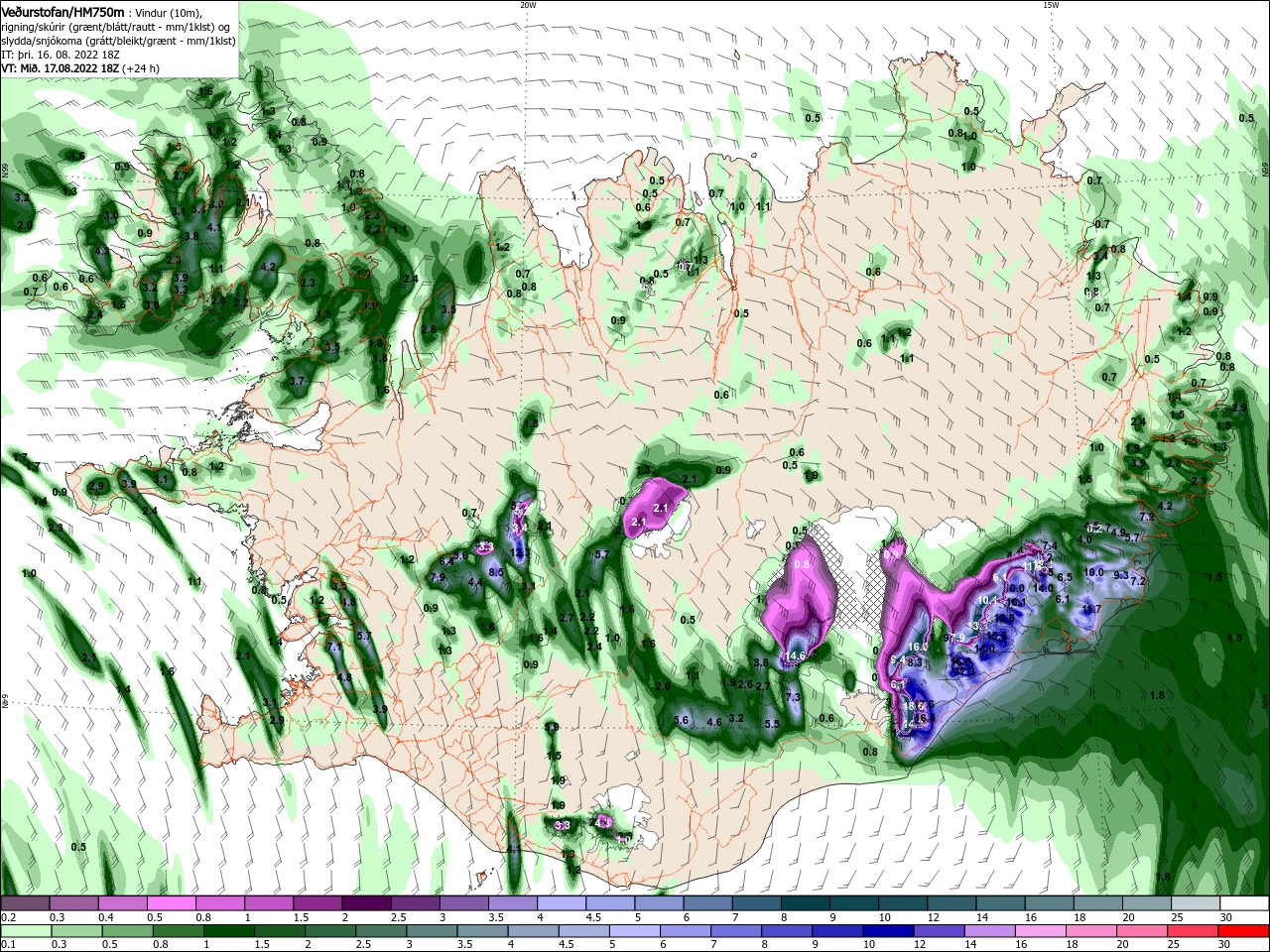Click the "20W" longitude label at top

[x=528, y=4]
